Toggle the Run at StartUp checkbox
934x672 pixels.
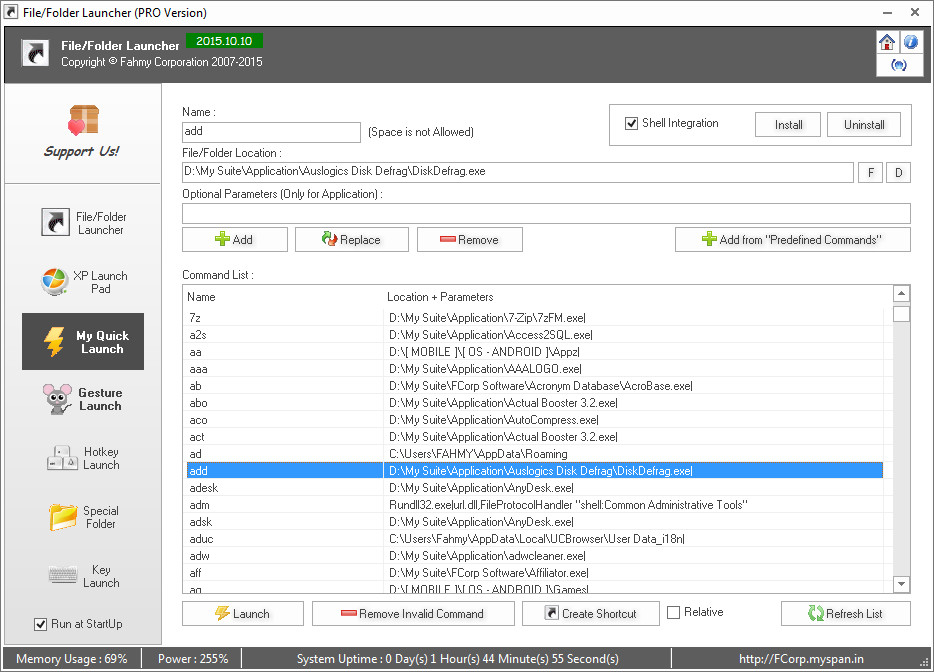click(x=41, y=624)
